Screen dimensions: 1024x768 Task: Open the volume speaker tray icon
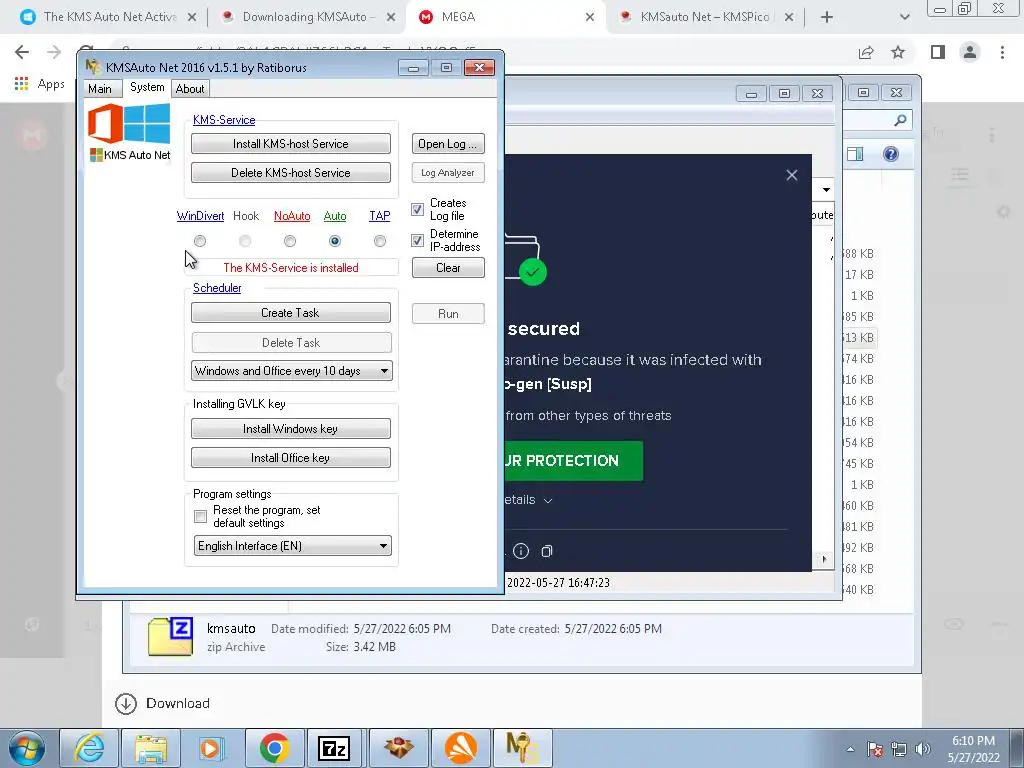click(x=923, y=749)
